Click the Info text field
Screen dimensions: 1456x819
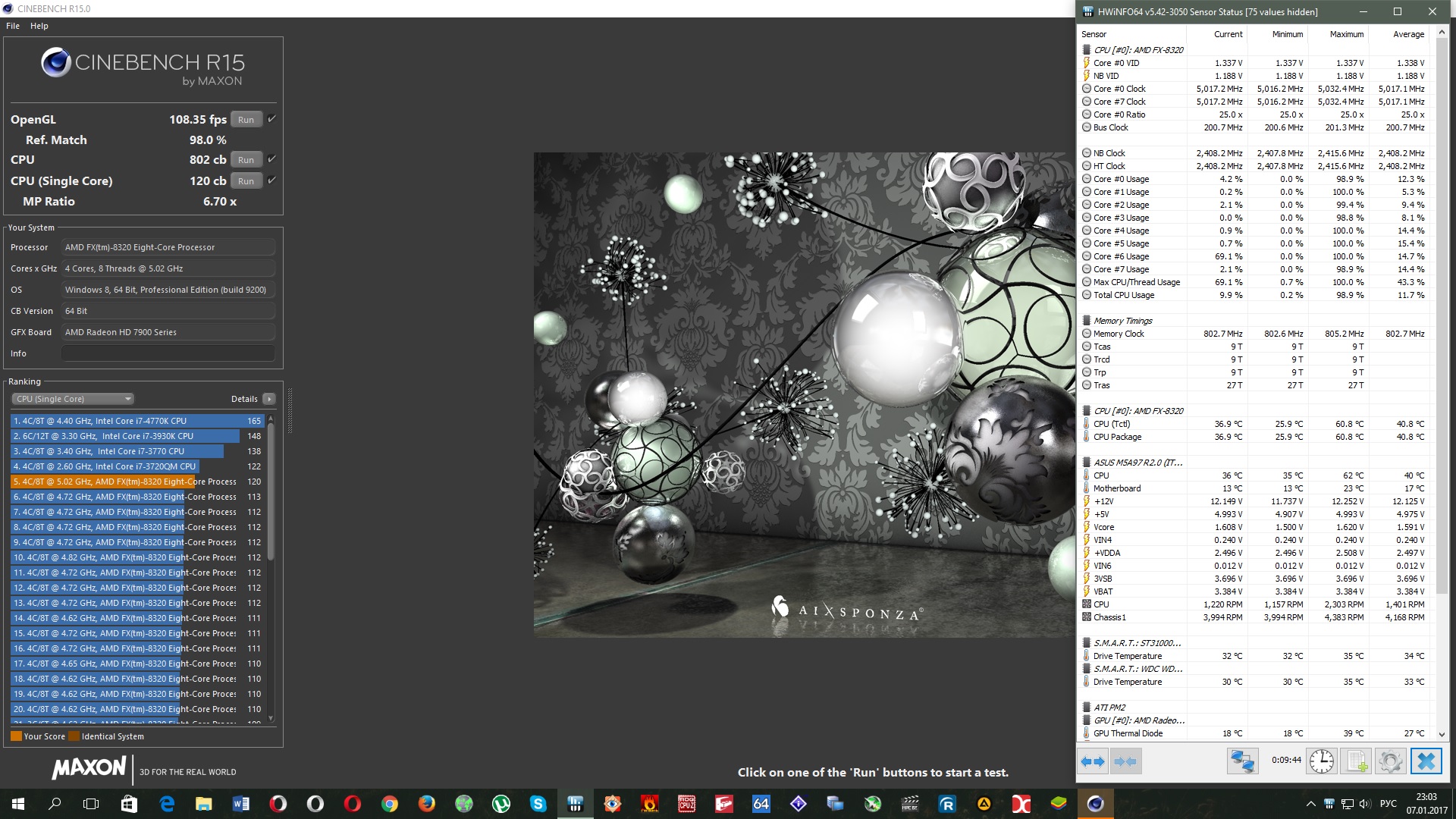(x=168, y=353)
